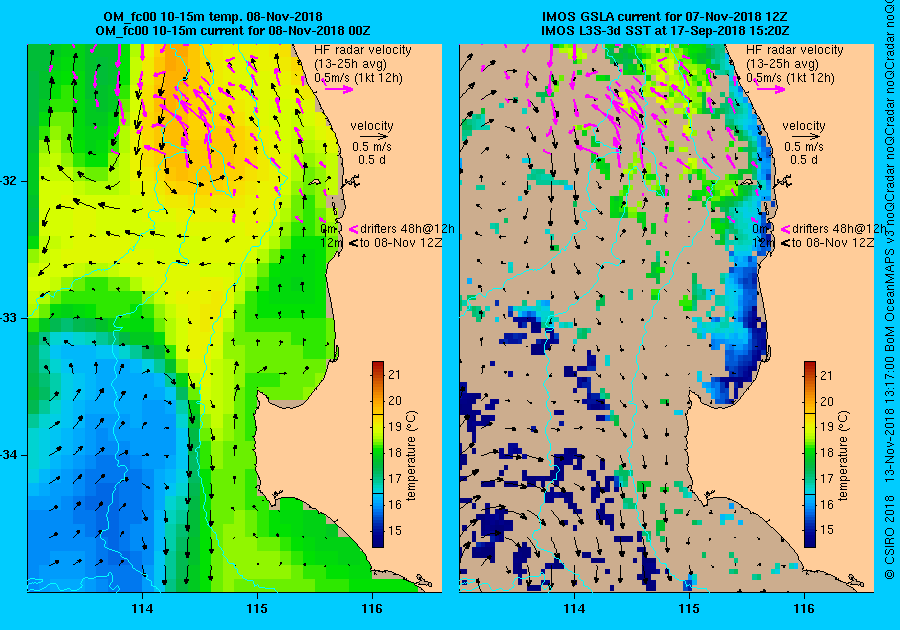Click magenta HF radar scale arrow on left map

coord(339,89)
